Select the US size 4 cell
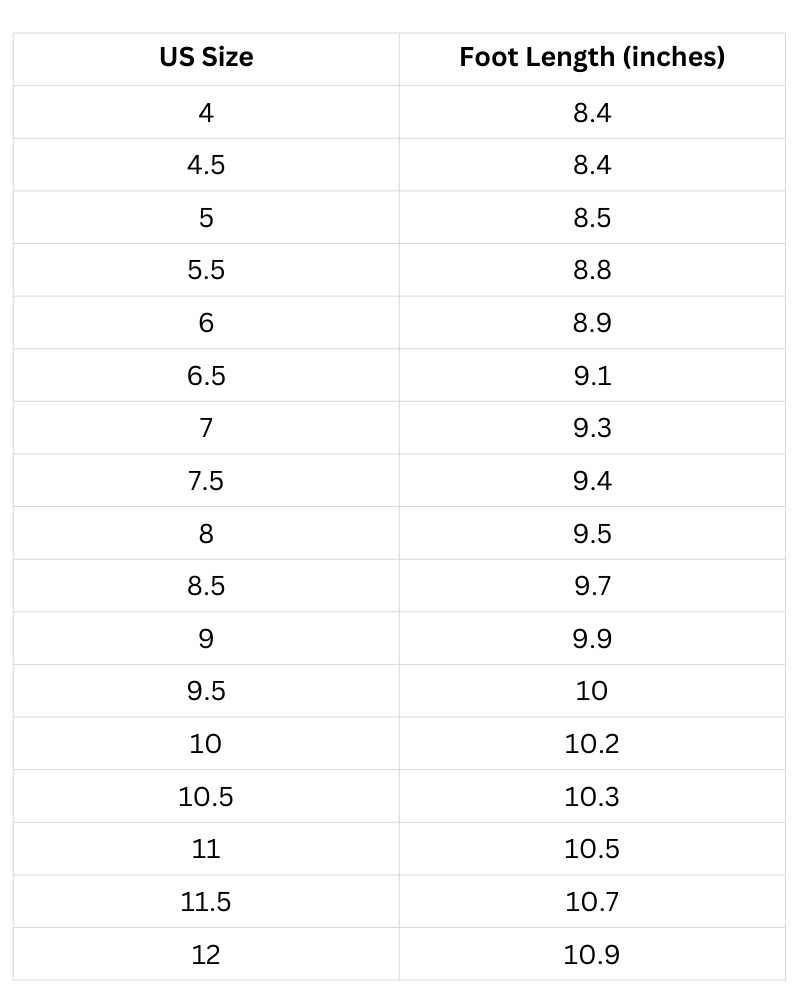The width and height of the screenshot is (800, 1000). pyautogui.click(x=206, y=112)
